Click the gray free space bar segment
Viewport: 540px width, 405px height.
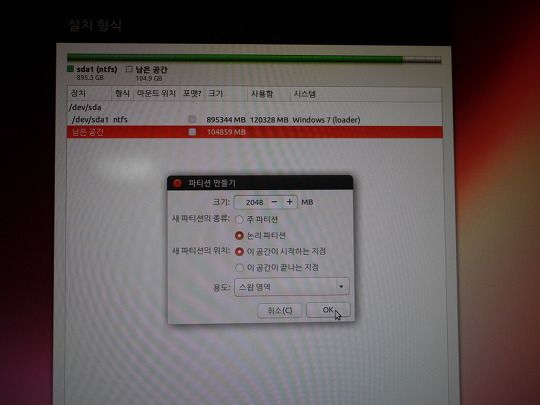422,60
